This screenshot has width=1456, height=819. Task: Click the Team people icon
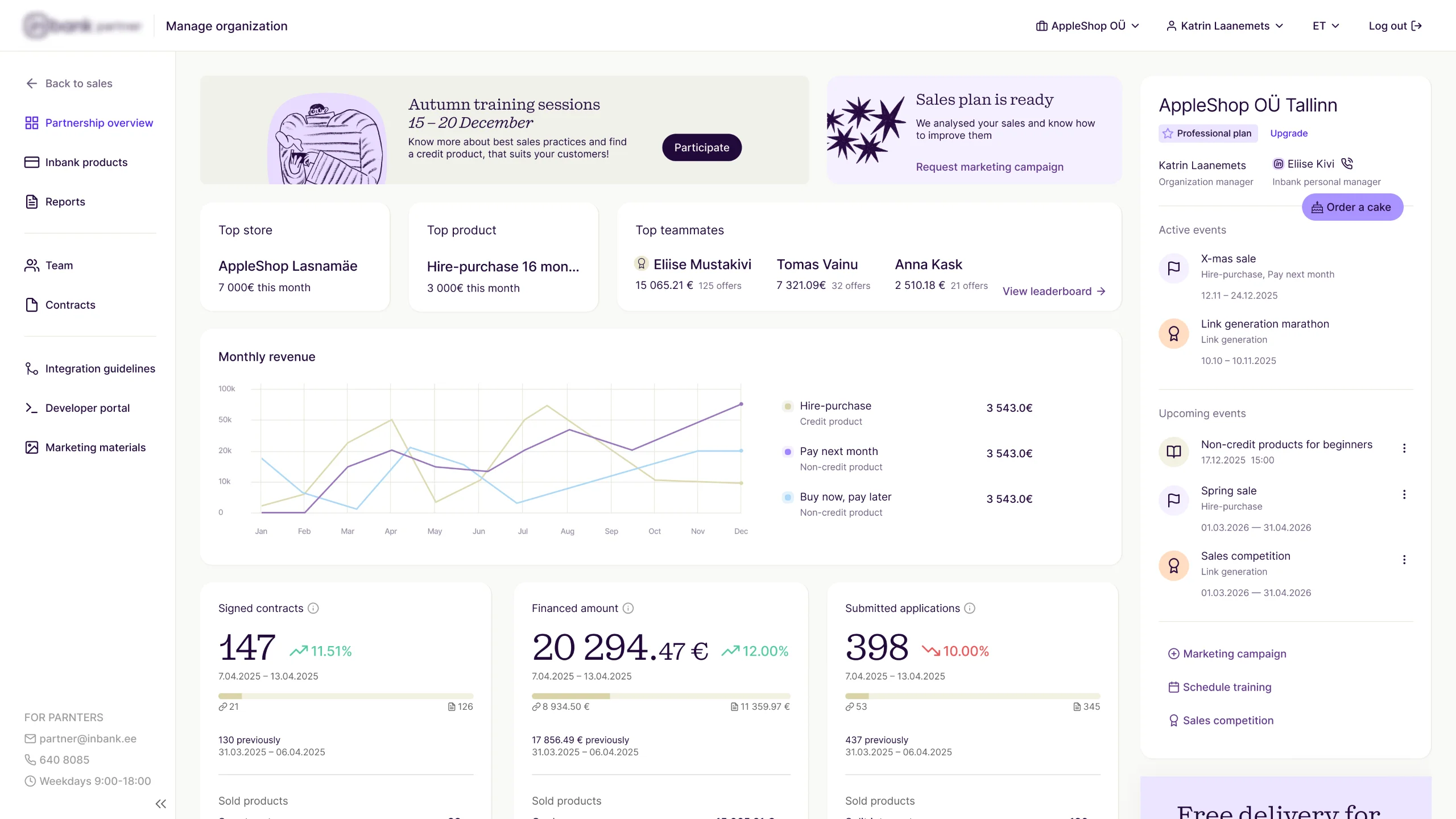pyautogui.click(x=32, y=266)
